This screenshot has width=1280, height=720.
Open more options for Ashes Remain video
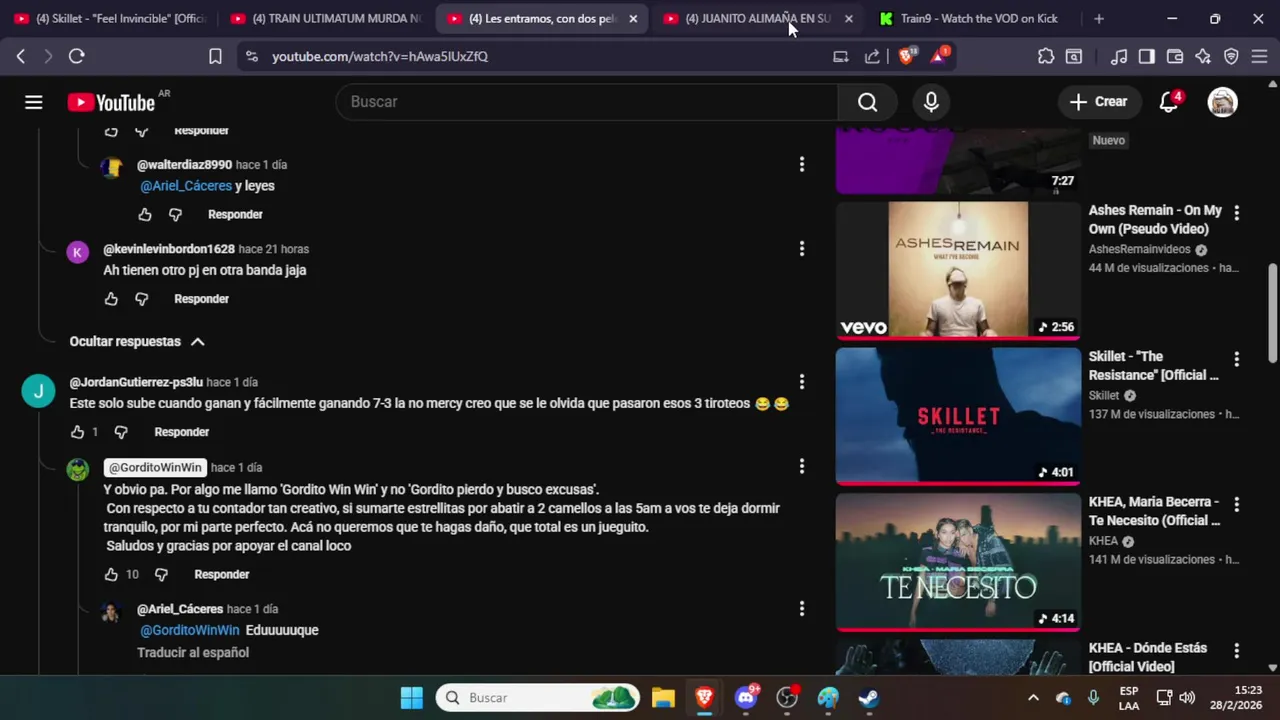click(1236, 212)
